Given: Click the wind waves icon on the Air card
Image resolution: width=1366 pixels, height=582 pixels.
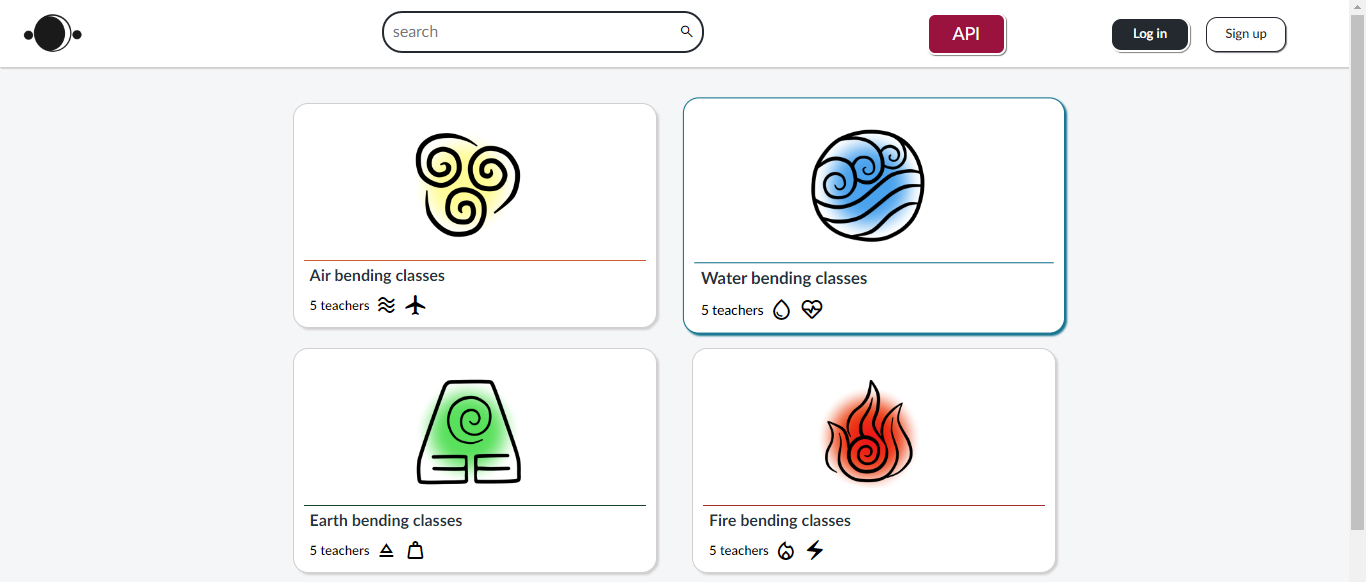Looking at the screenshot, I should click(x=387, y=305).
